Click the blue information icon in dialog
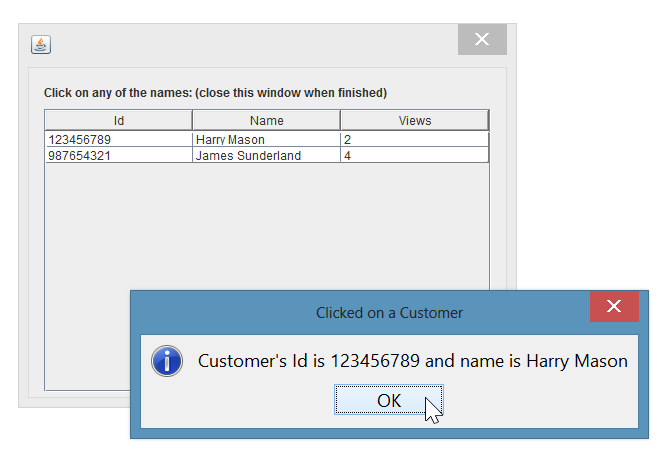This screenshot has width=667, height=460. [x=167, y=361]
